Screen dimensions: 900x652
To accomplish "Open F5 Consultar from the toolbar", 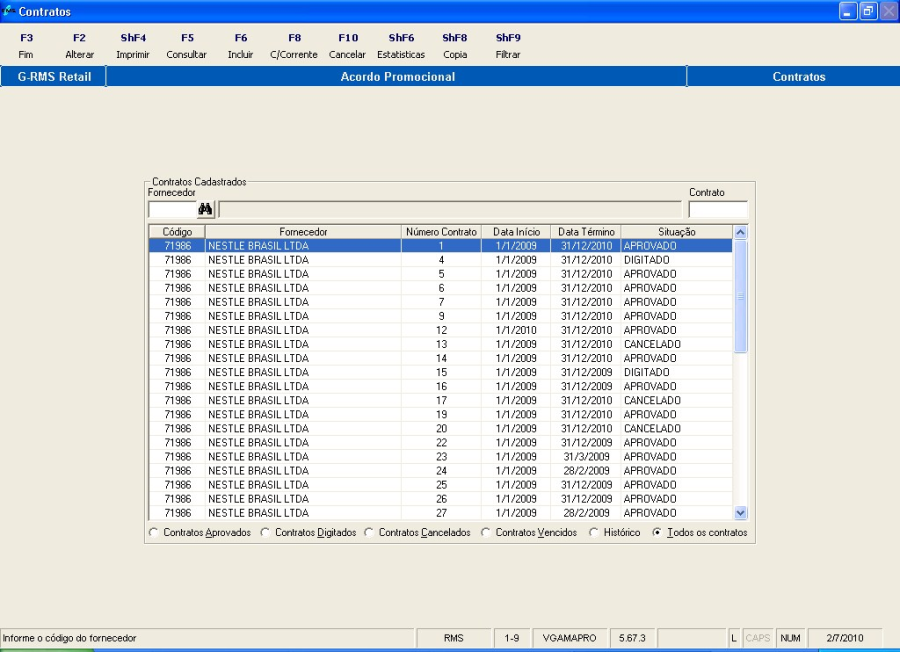I will point(187,46).
